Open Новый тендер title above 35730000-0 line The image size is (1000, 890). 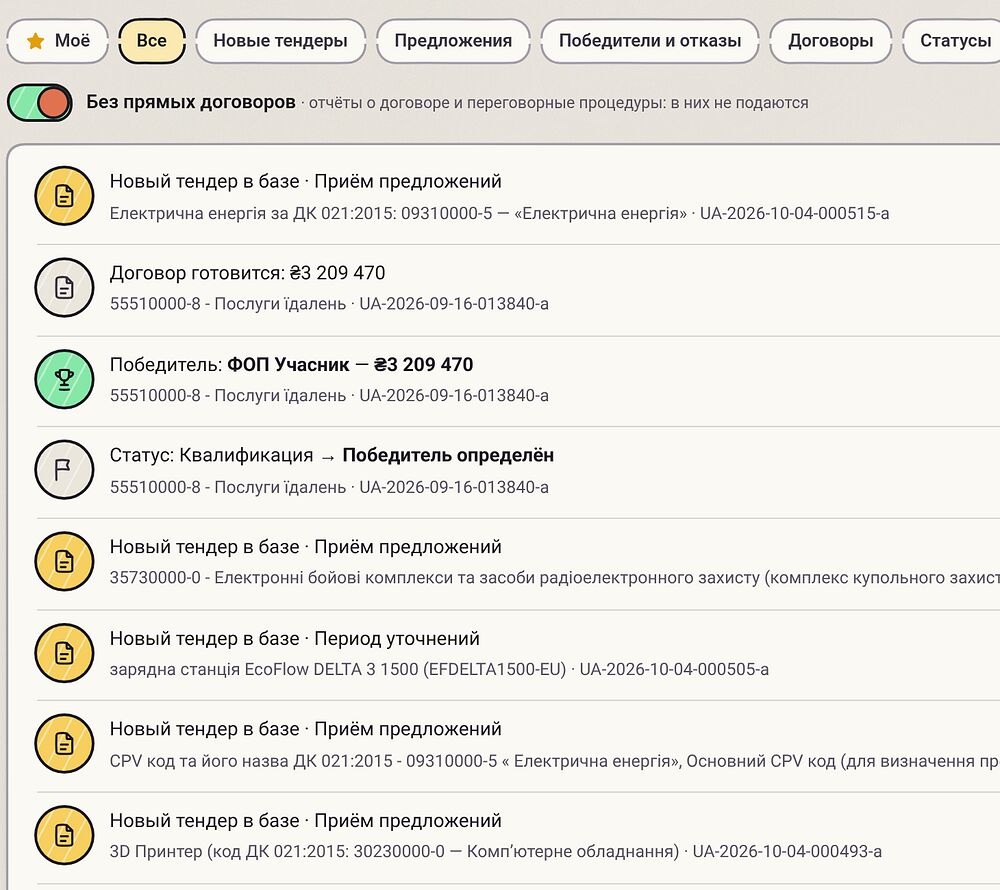point(305,547)
